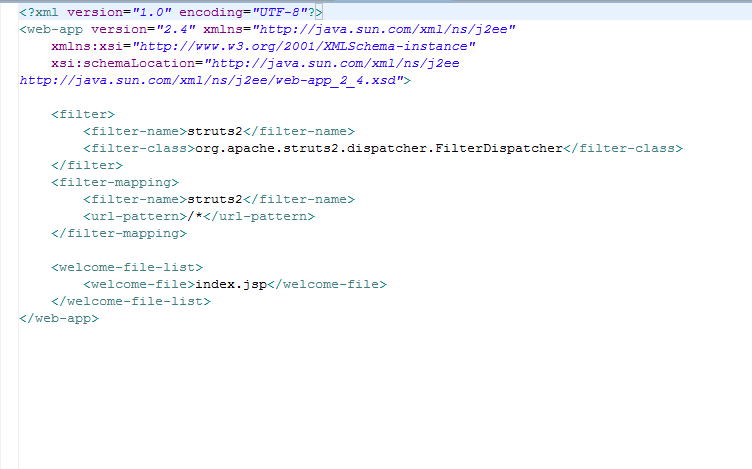The image size is (752, 469).
Task: Click struts2 filter-name inside filter-mapping
Action: [x=219, y=199]
